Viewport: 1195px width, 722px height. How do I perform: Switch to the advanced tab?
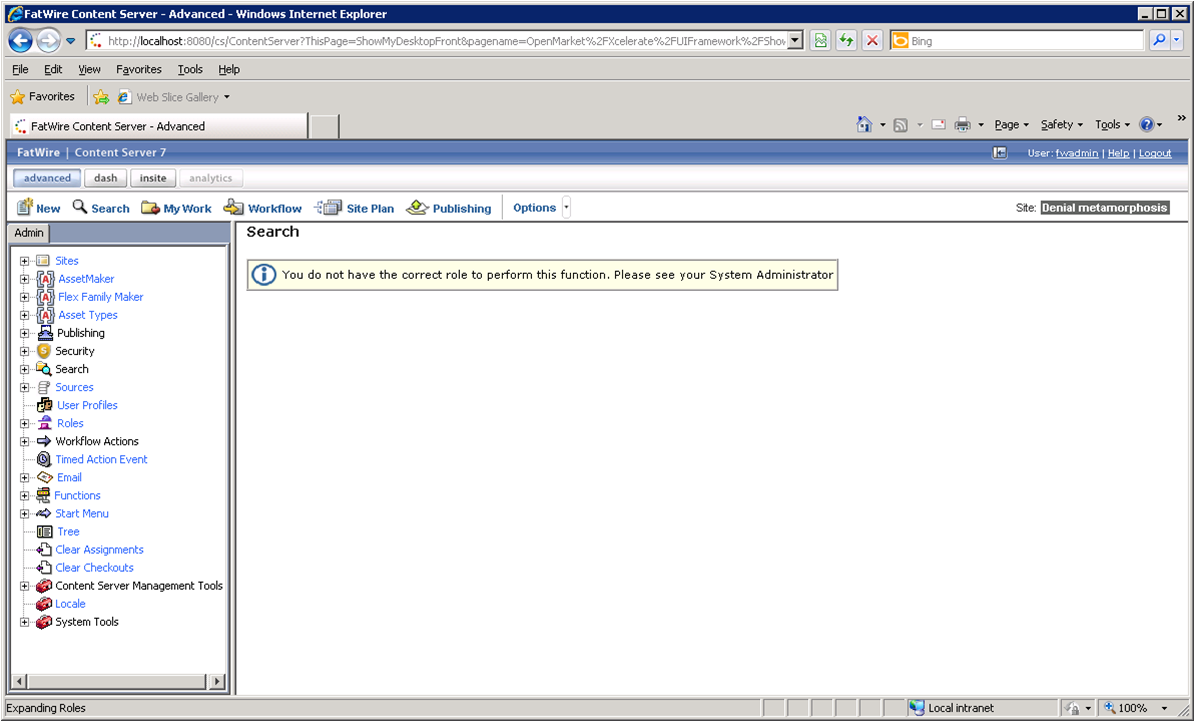46,178
